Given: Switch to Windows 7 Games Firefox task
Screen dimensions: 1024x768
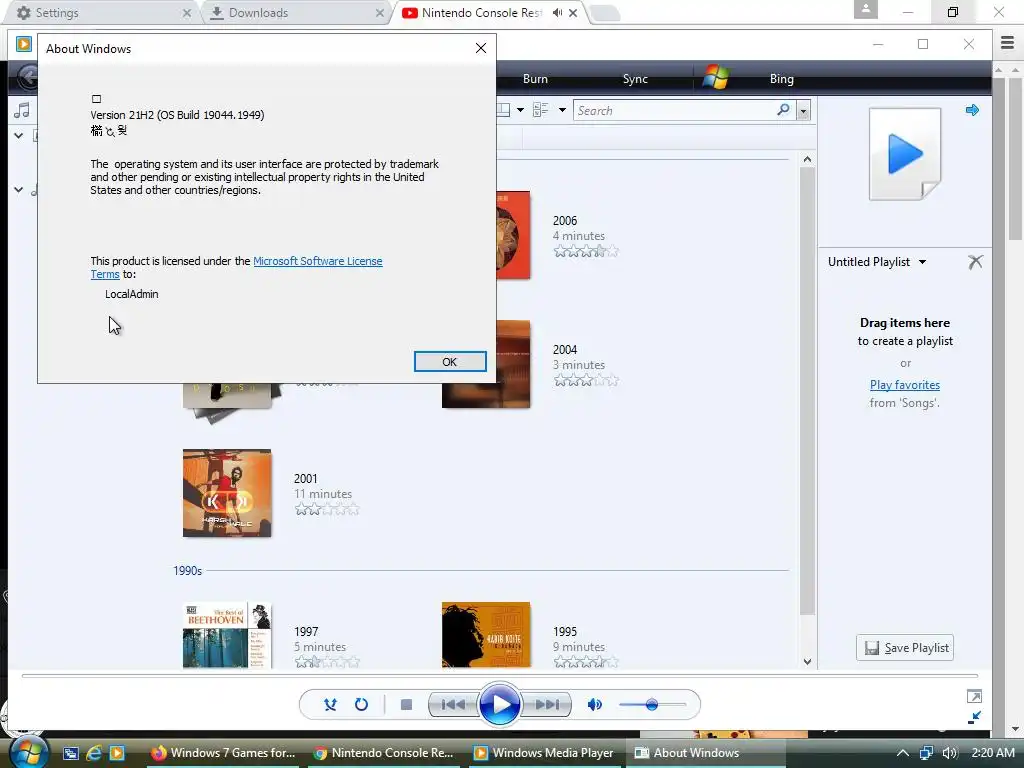Looking at the screenshot, I should click(224, 753).
